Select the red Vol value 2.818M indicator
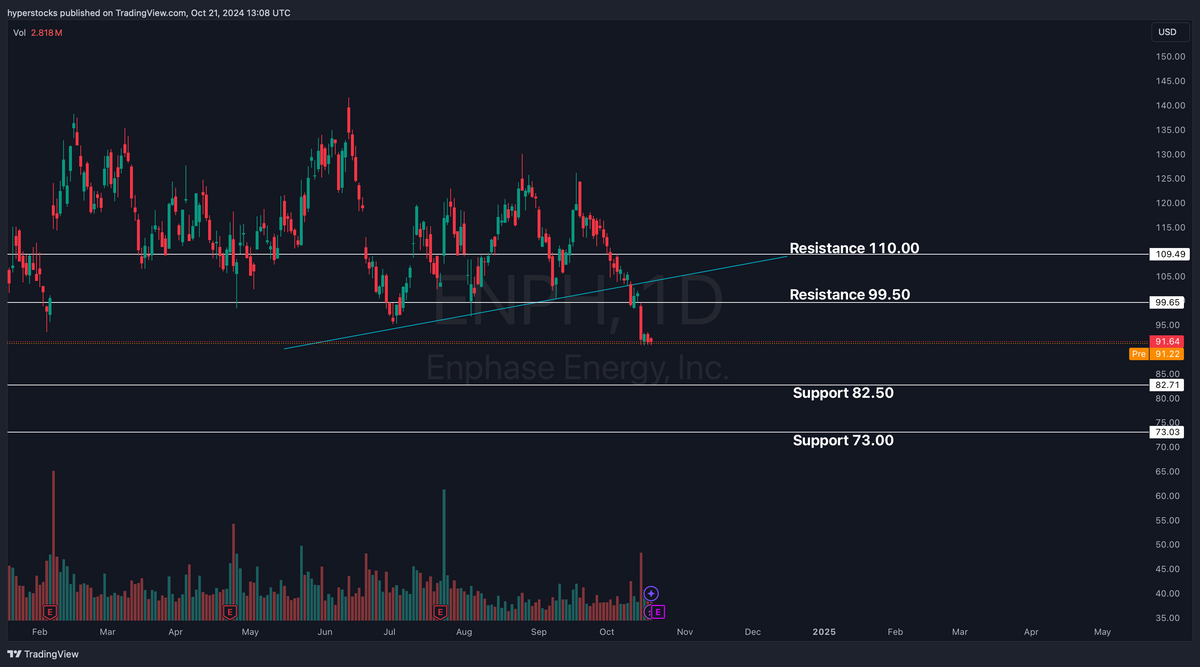This screenshot has width=1200, height=667. coord(49,32)
